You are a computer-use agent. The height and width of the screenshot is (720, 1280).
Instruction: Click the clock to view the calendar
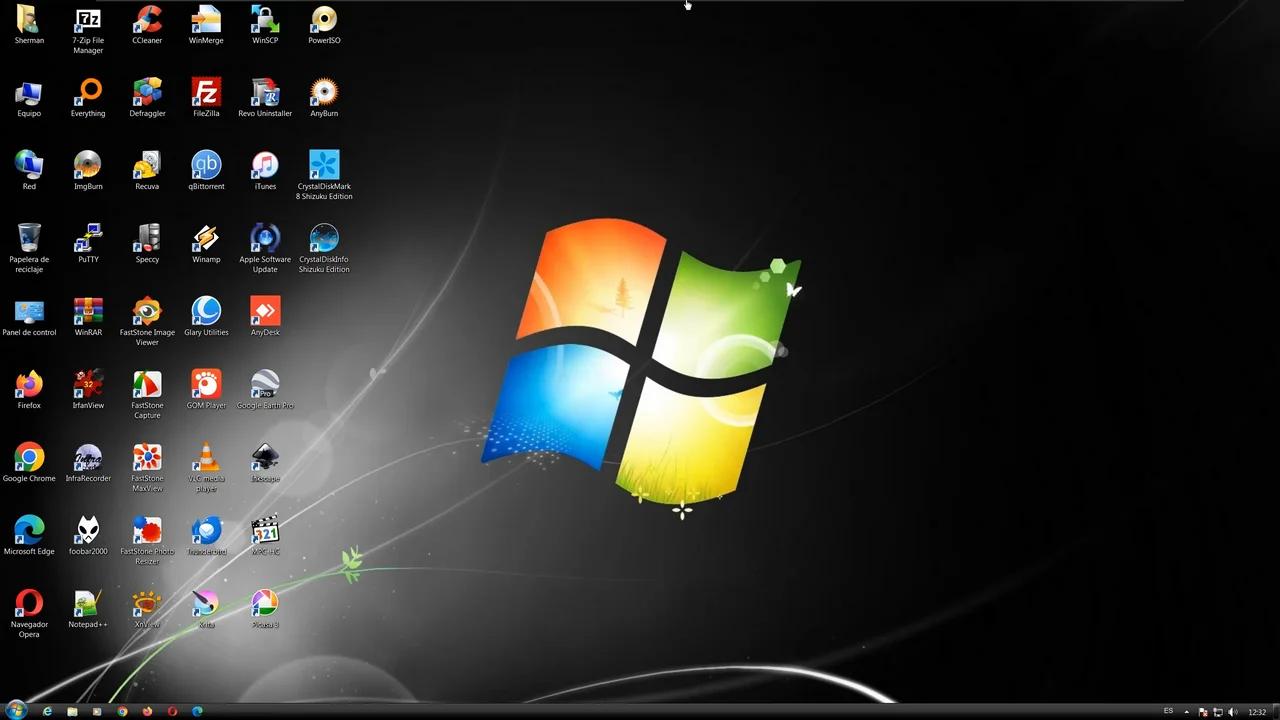1259,711
